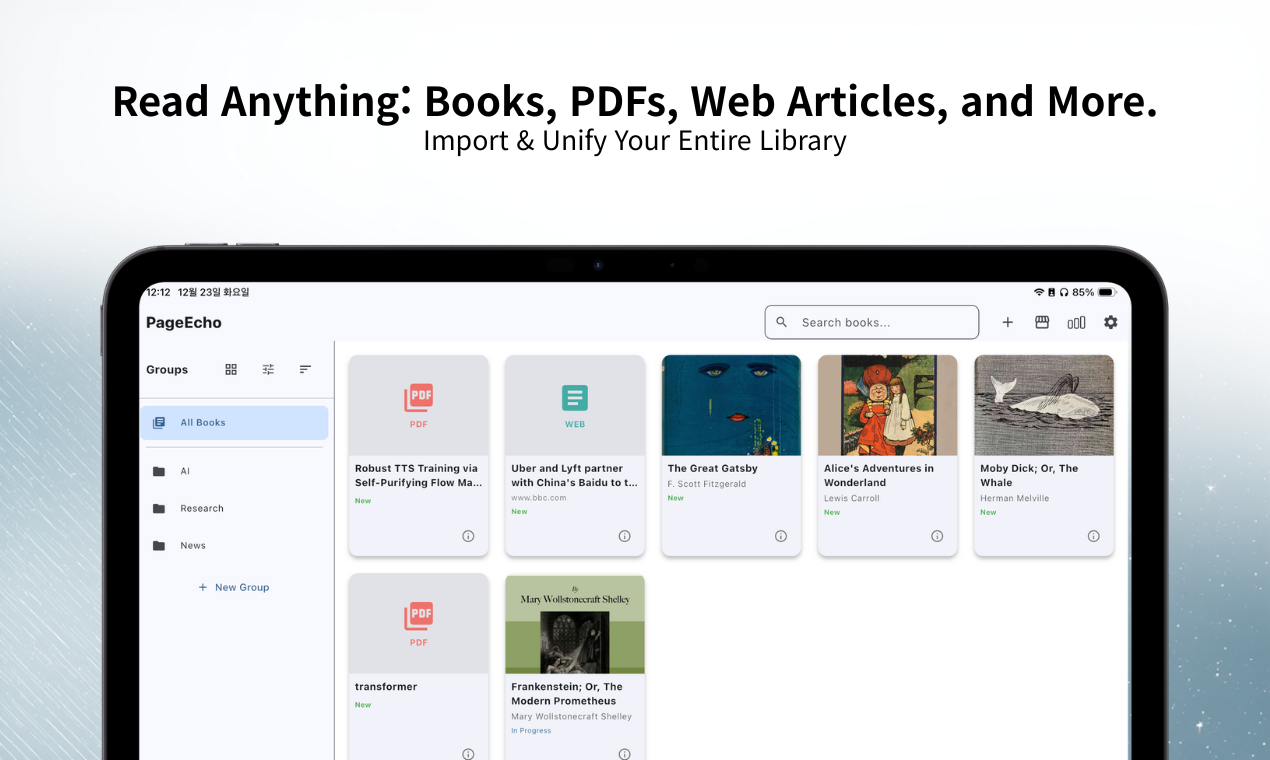
Task: Open the Research group folder
Action: pos(202,508)
